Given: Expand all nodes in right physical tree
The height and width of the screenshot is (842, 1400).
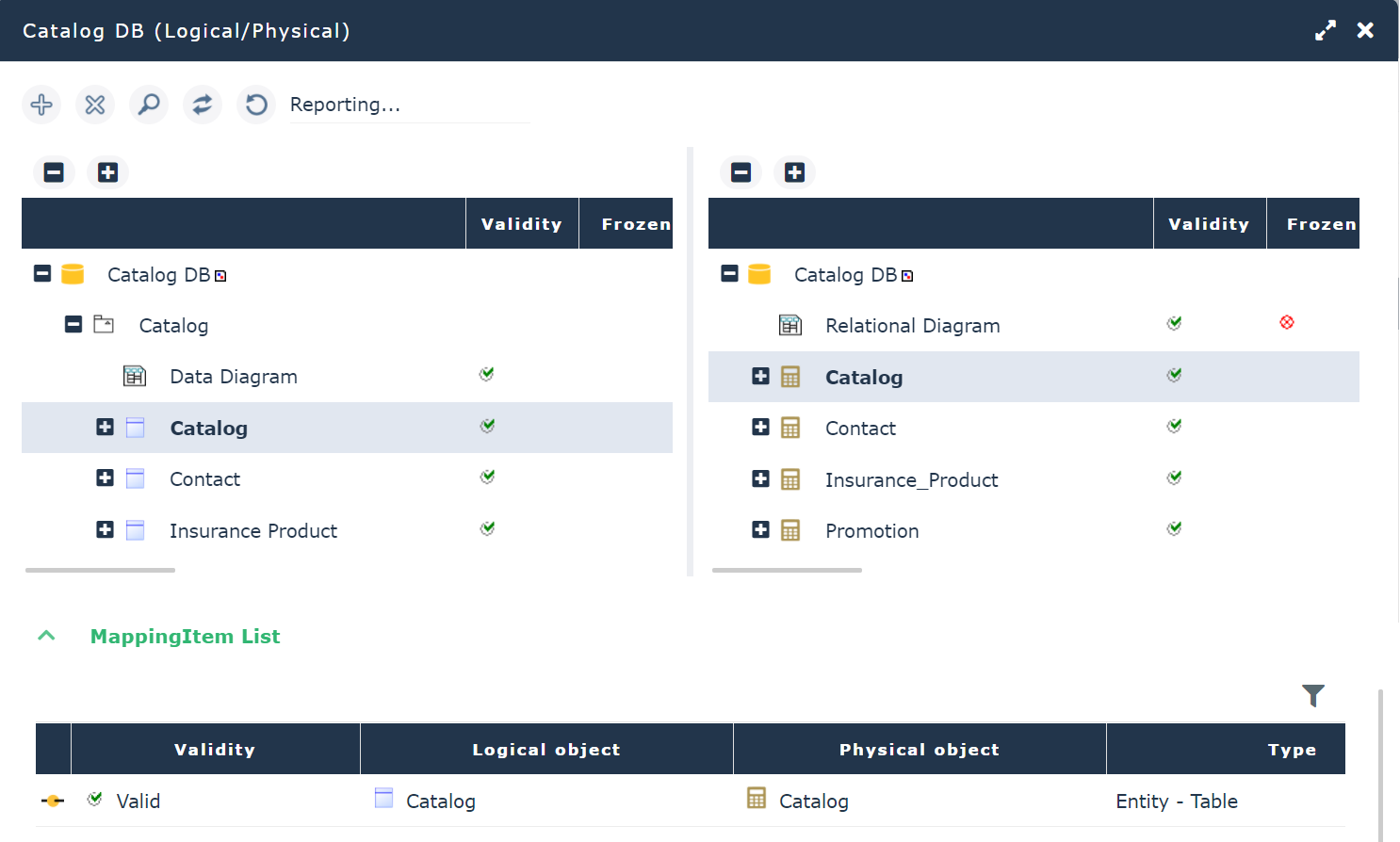Looking at the screenshot, I should [x=794, y=172].
